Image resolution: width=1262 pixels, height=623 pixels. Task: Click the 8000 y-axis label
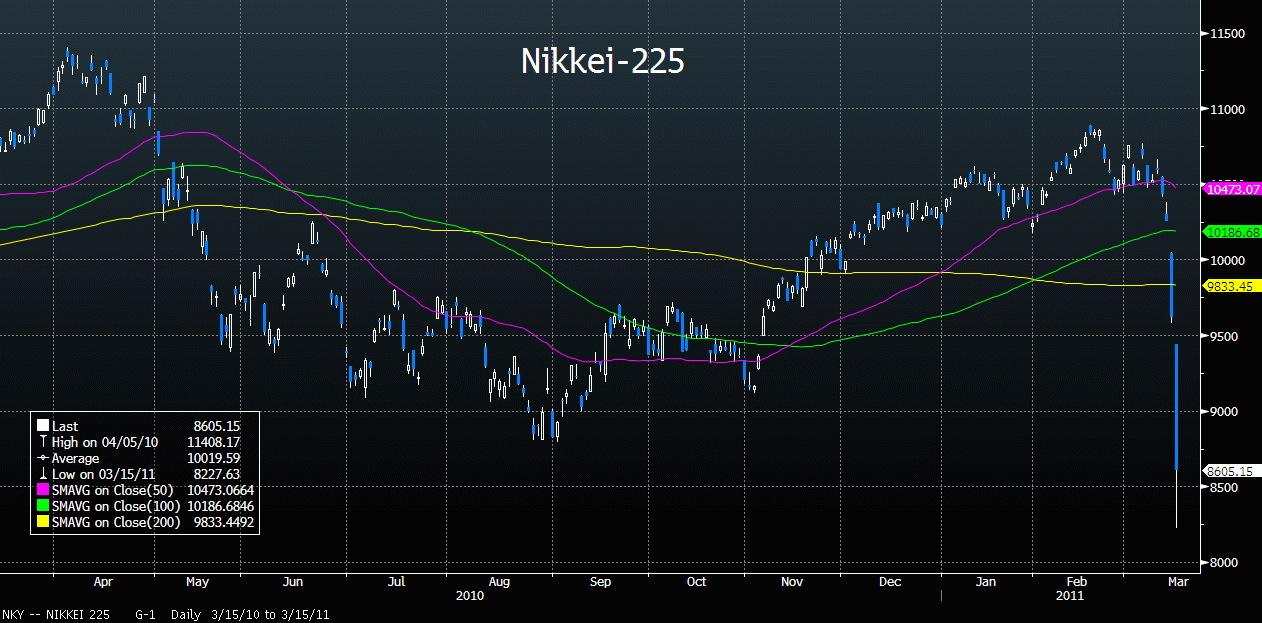click(x=1223, y=563)
